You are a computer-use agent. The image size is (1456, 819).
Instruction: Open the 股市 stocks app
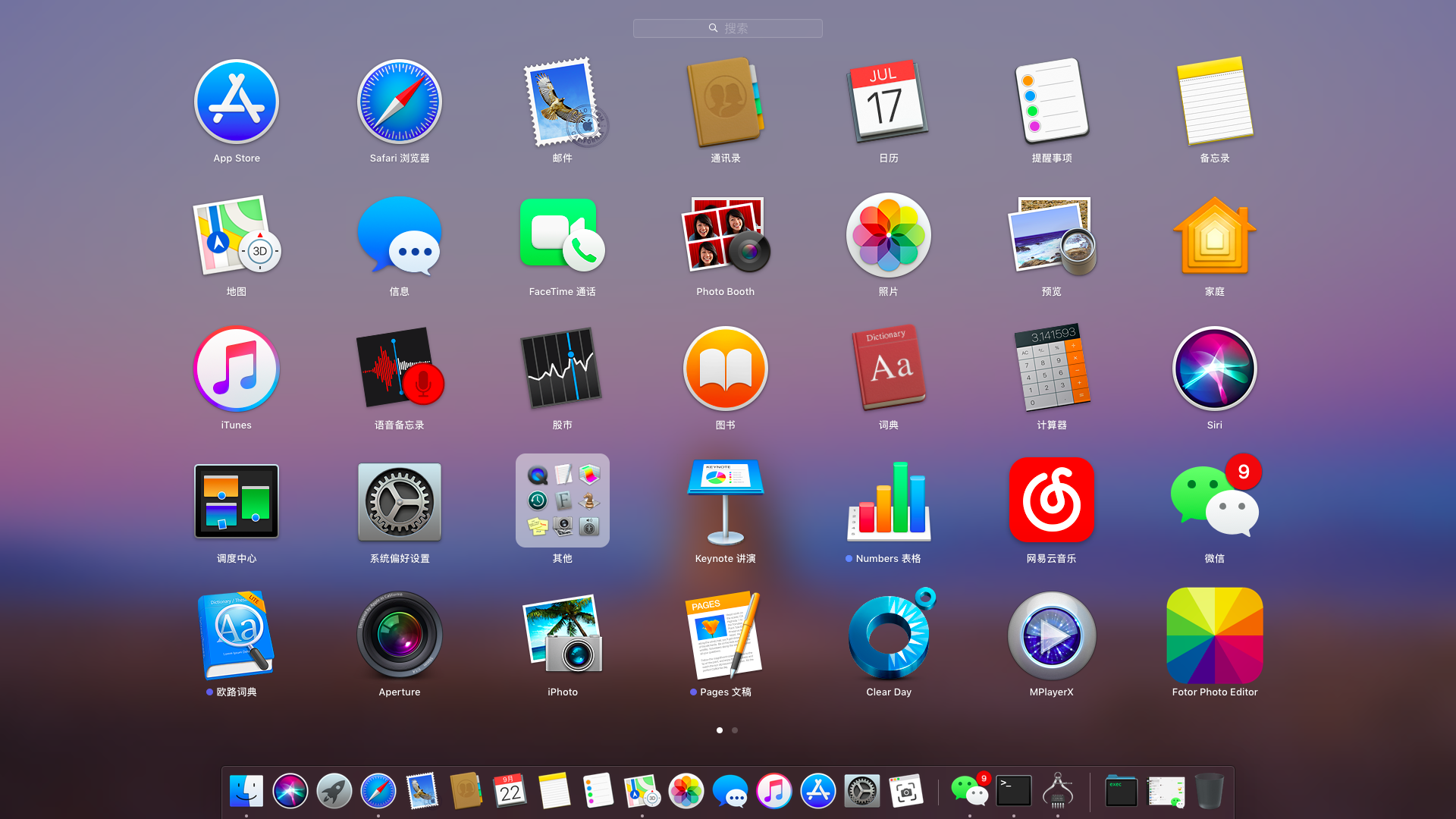point(561,369)
